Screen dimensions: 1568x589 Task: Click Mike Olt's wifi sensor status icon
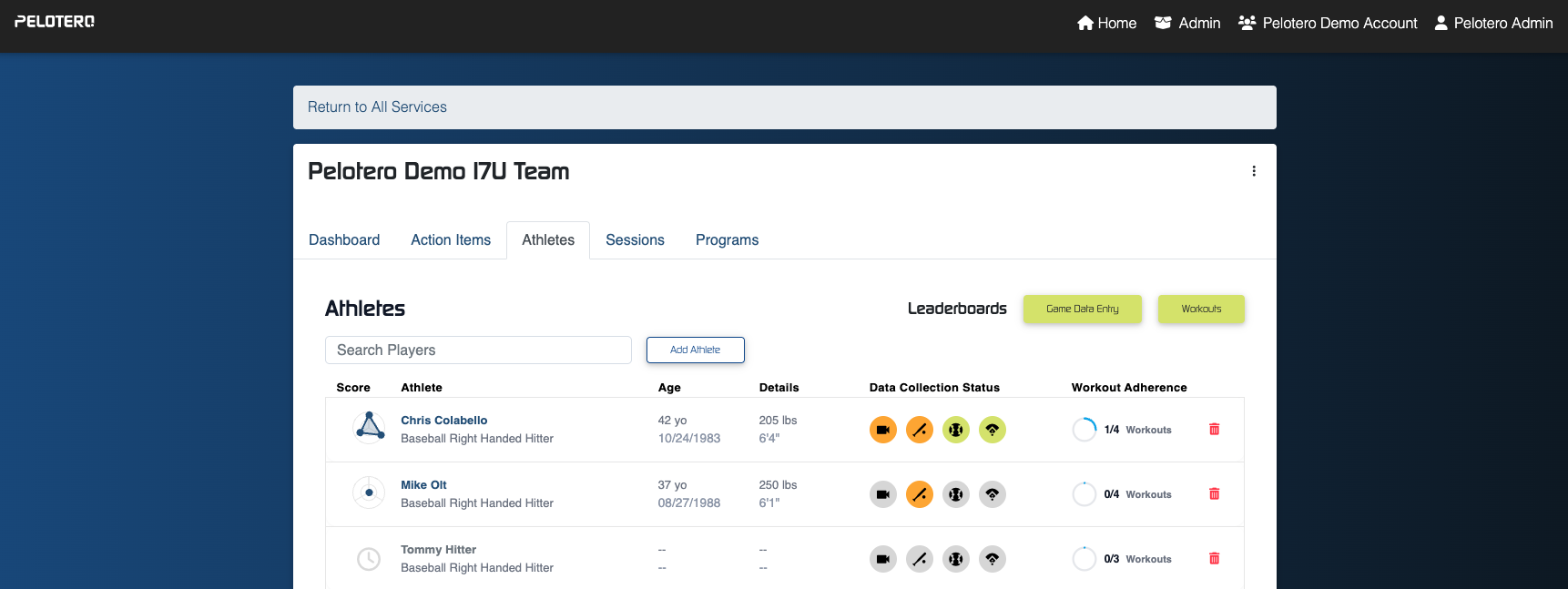click(x=993, y=494)
